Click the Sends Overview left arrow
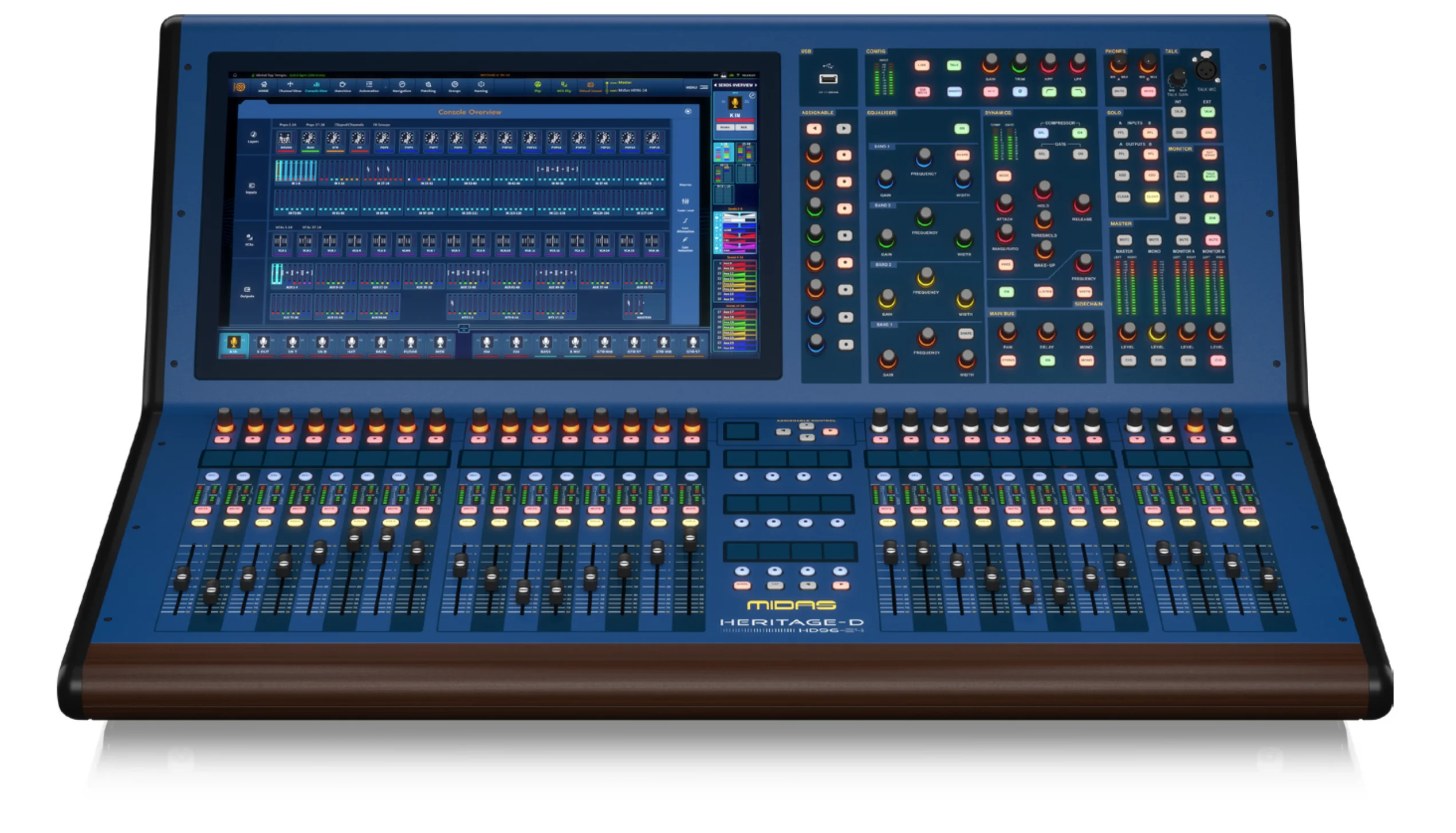The height and width of the screenshot is (833, 1456). (x=715, y=85)
